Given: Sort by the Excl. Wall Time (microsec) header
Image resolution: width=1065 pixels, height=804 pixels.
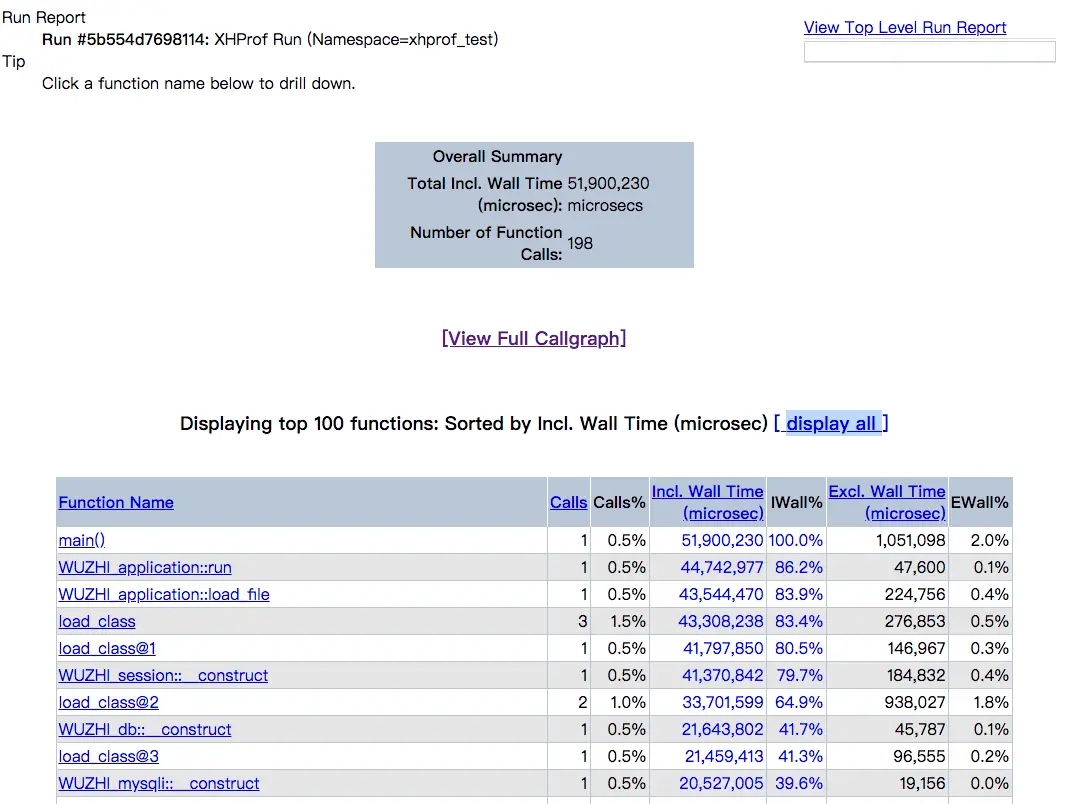Looking at the screenshot, I should pos(887,502).
